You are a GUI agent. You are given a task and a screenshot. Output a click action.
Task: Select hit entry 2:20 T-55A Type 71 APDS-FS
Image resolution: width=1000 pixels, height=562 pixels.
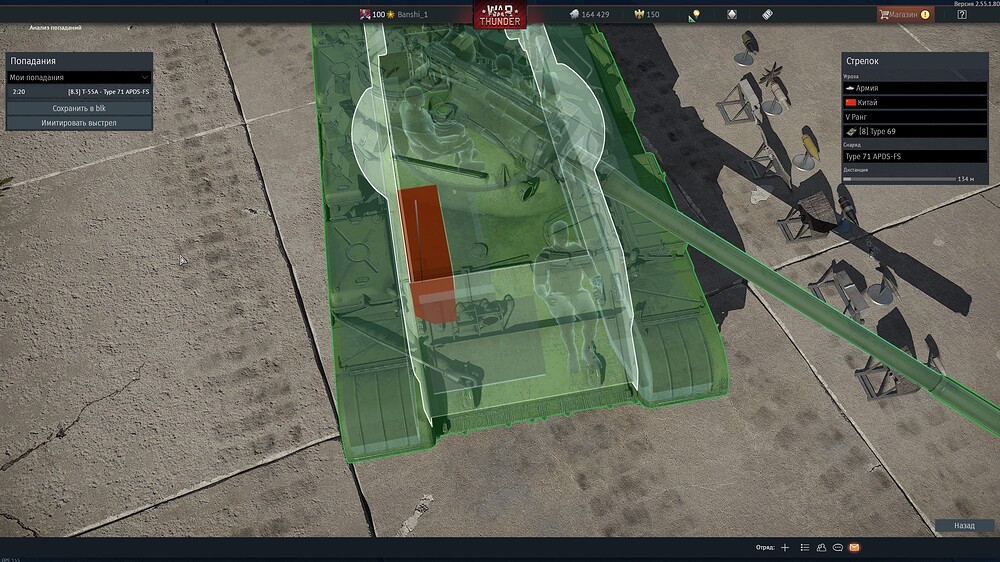(x=79, y=92)
